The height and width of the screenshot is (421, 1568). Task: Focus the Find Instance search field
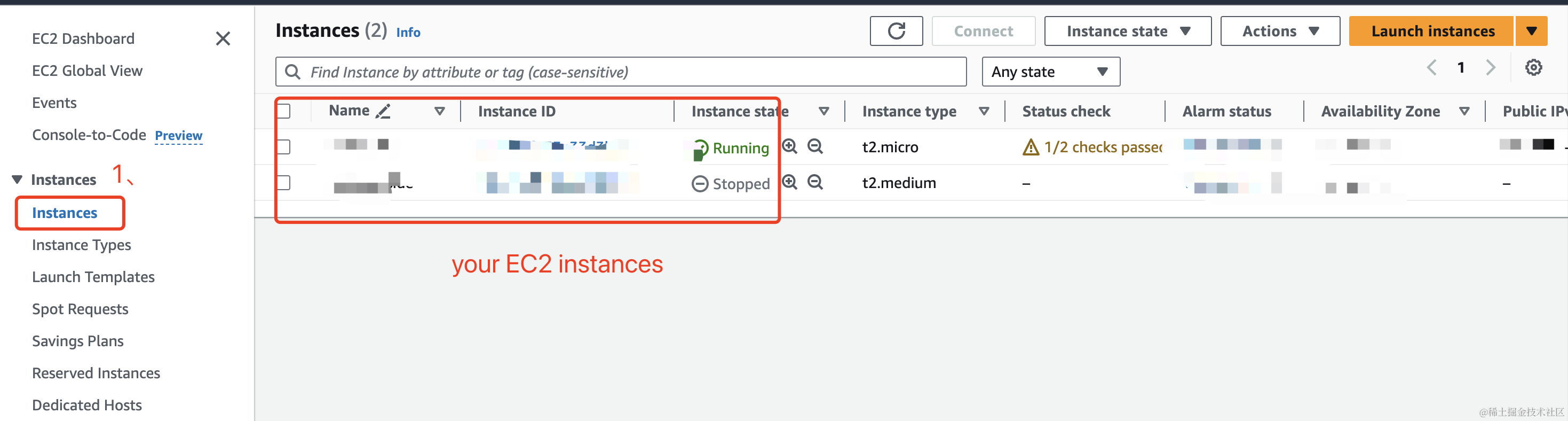621,72
